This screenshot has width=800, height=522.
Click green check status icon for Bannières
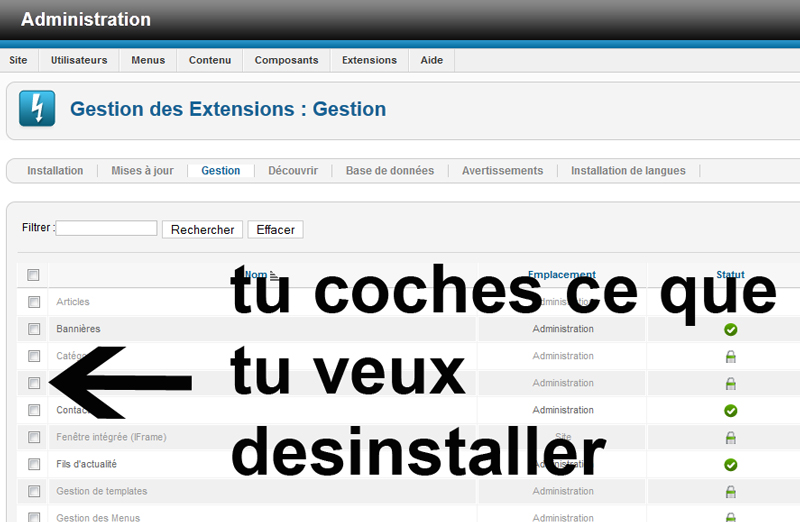[730, 329]
